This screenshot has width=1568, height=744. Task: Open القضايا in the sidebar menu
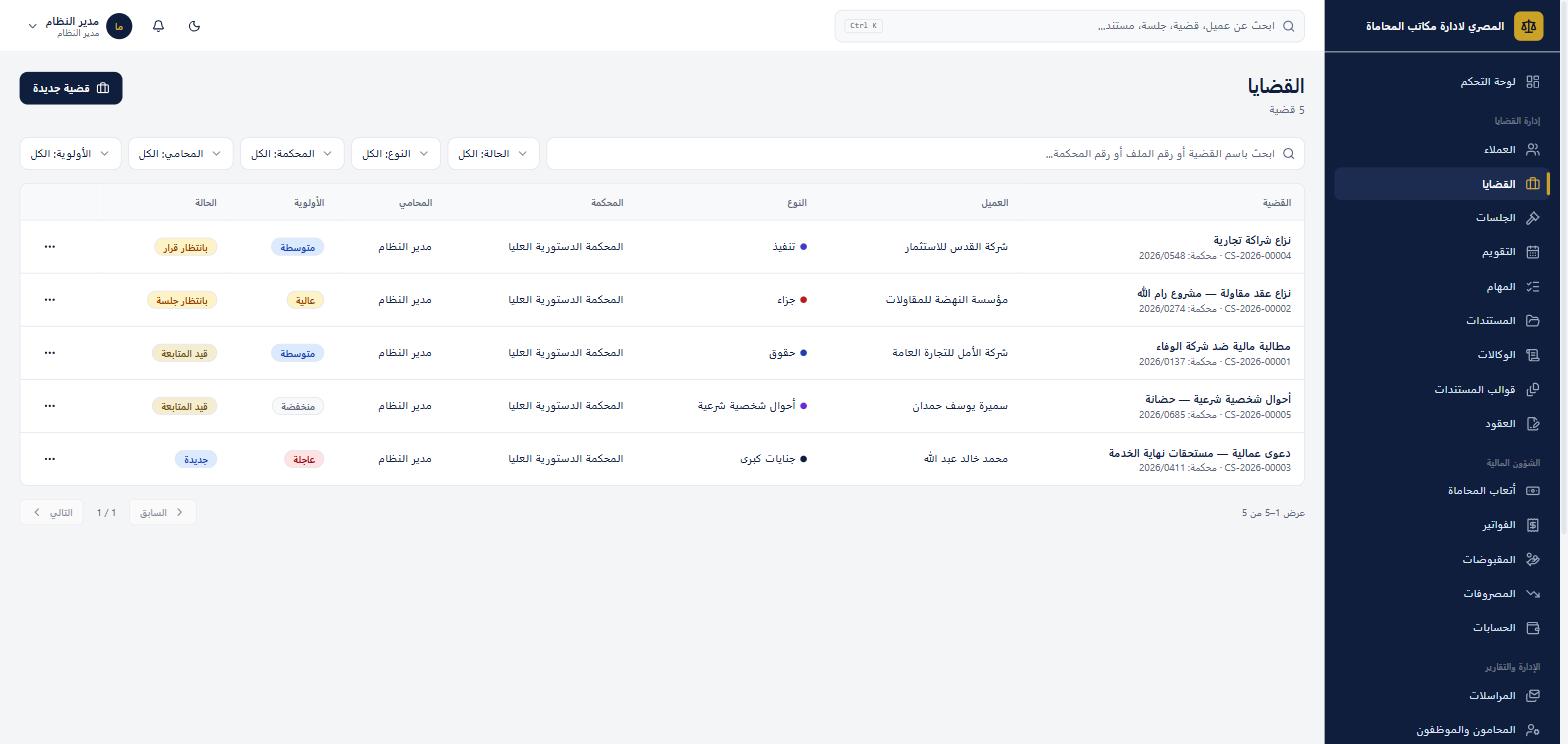(1441, 184)
